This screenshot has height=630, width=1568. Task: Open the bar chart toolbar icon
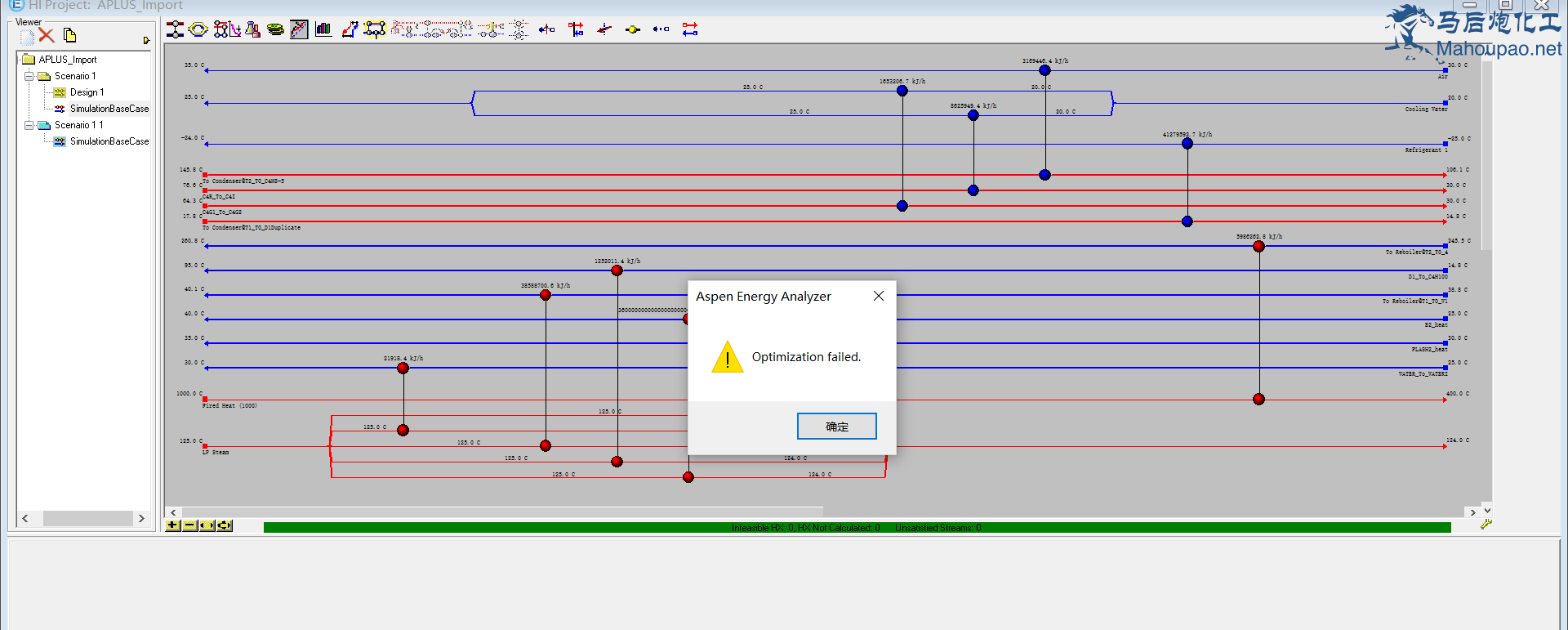323,29
